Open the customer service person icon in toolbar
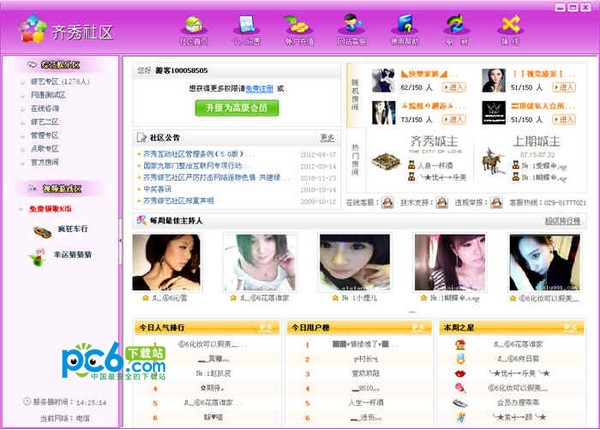 tap(352, 24)
